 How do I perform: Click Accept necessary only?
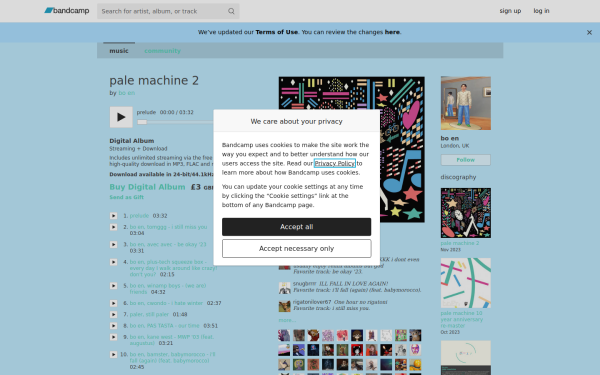click(297, 249)
